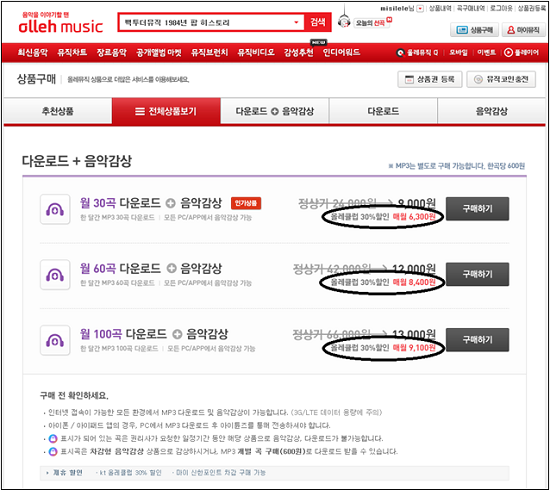Open the 뮤직차트 menu item

click(x=72, y=53)
